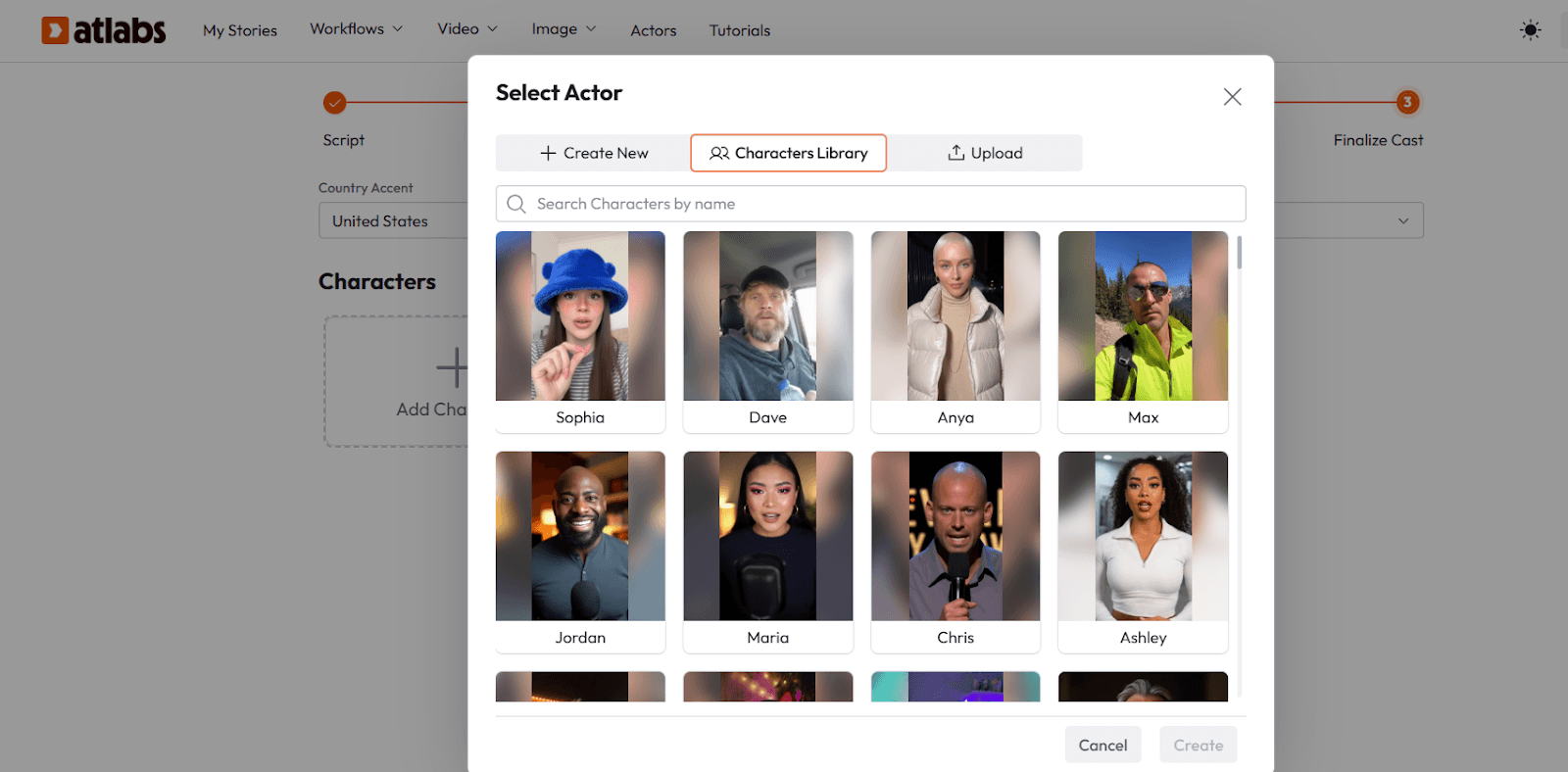The width and height of the screenshot is (1568, 772).
Task: Expand the Image menu
Action: click(563, 29)
